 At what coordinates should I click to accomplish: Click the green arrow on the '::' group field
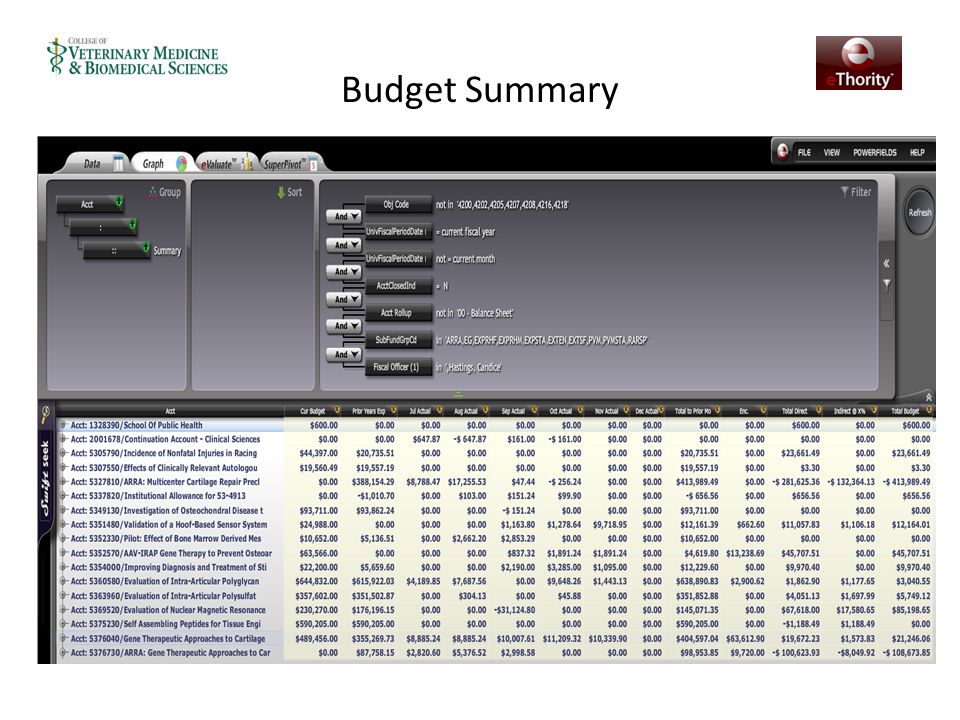click(146, 247)
